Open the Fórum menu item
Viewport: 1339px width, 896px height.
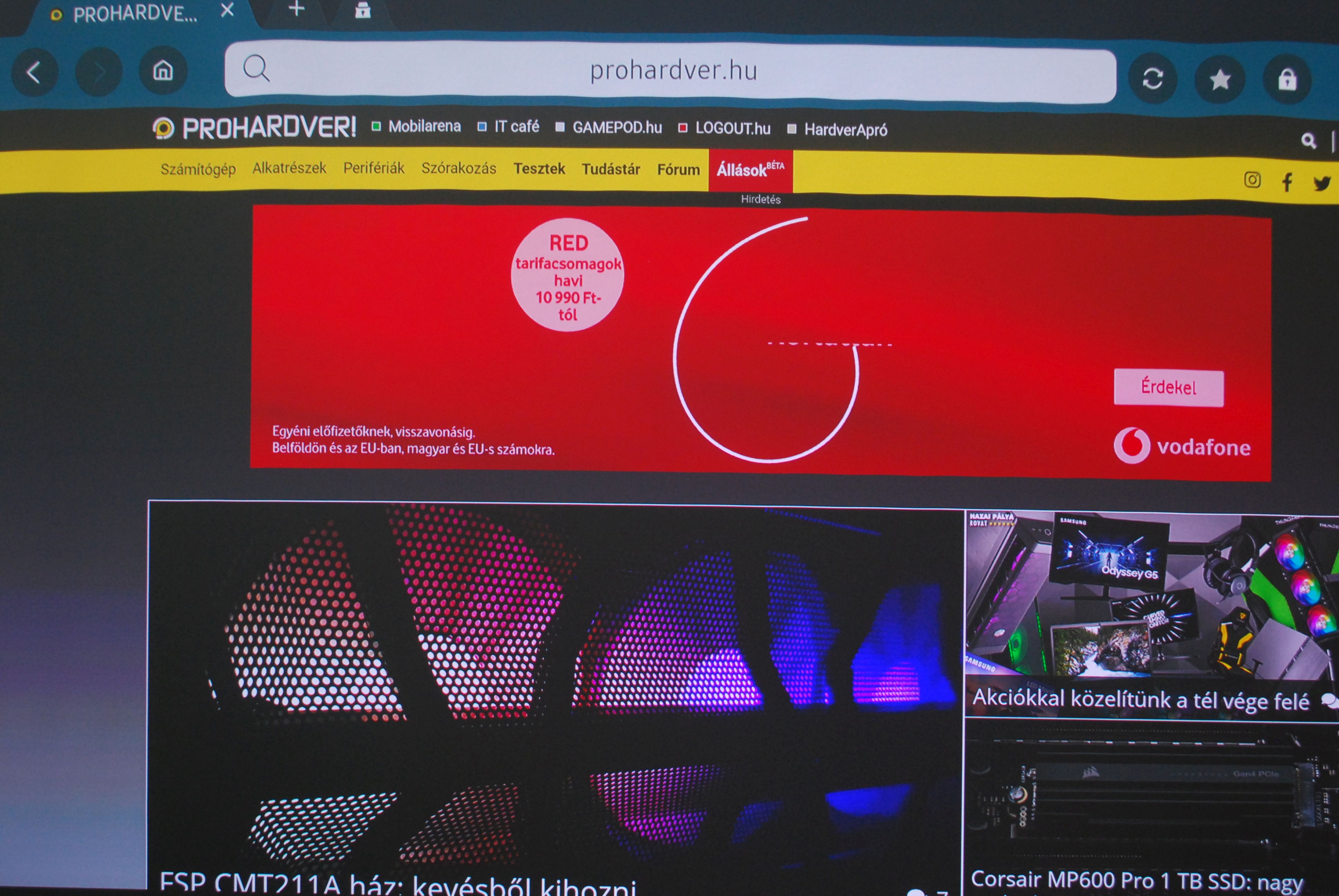coord(678,170)
